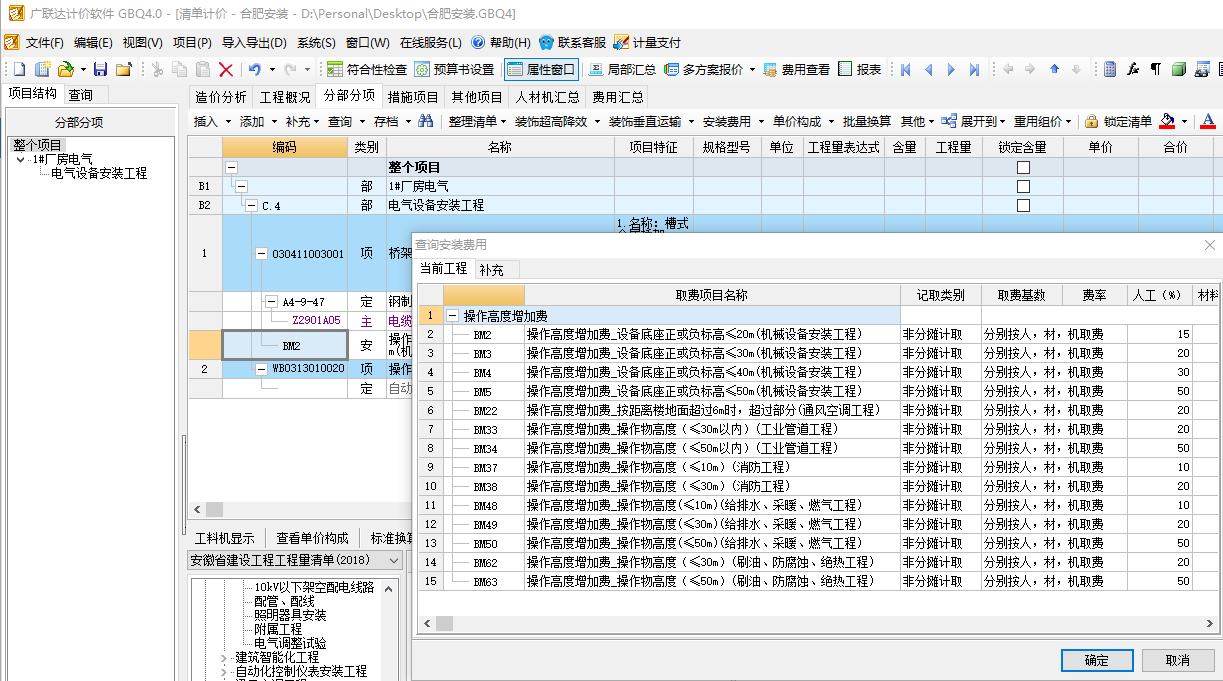Click 取消 to cancel the dialog

coord(1178,660)
